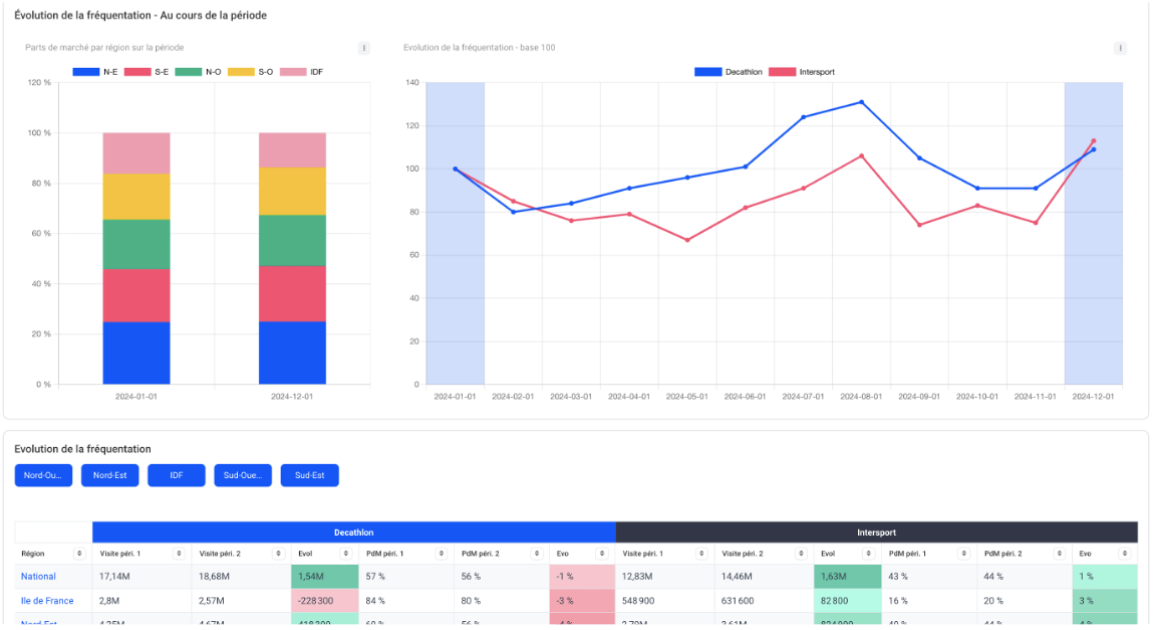The height and width of the screenshot is (630, 1154).
Task: Click the blue N-E segment of the 2024-12-01 bar
Action: (x=292, y=353)
